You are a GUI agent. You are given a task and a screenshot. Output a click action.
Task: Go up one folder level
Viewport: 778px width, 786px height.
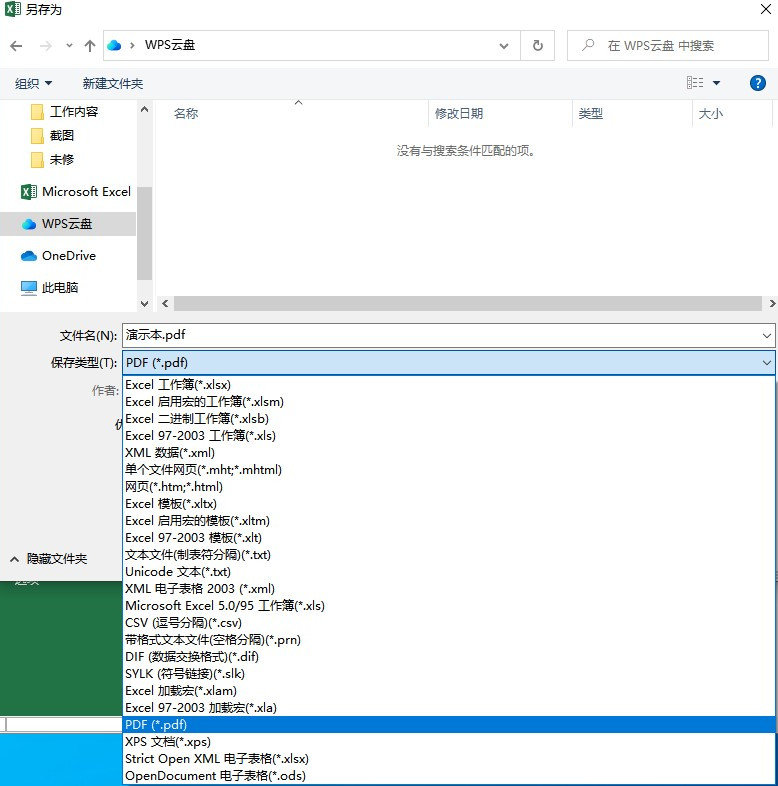point(90,46)
